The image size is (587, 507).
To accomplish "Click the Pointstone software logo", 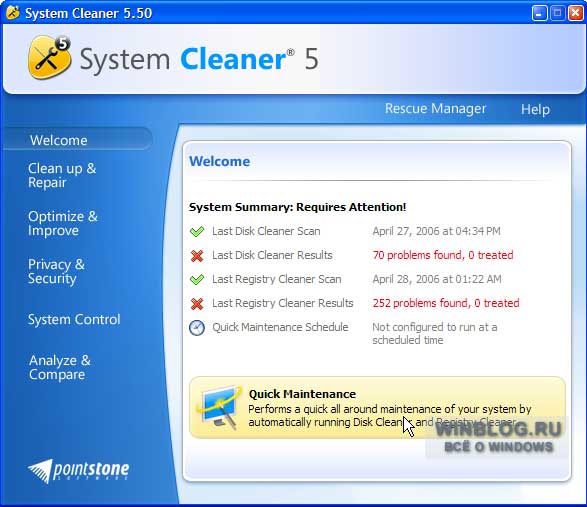I will click(79, 471).
